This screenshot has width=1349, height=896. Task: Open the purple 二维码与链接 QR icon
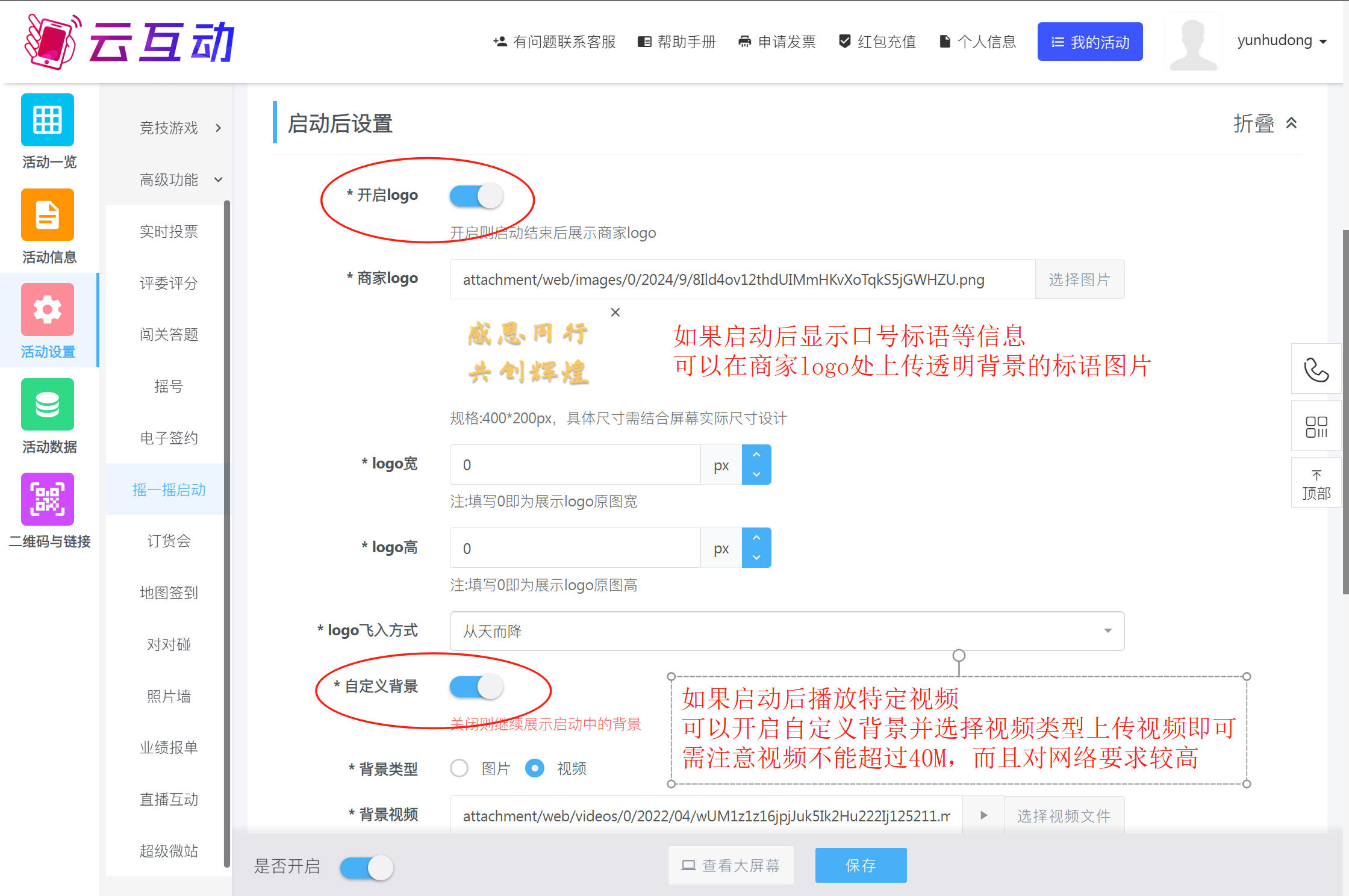(48, 499)
